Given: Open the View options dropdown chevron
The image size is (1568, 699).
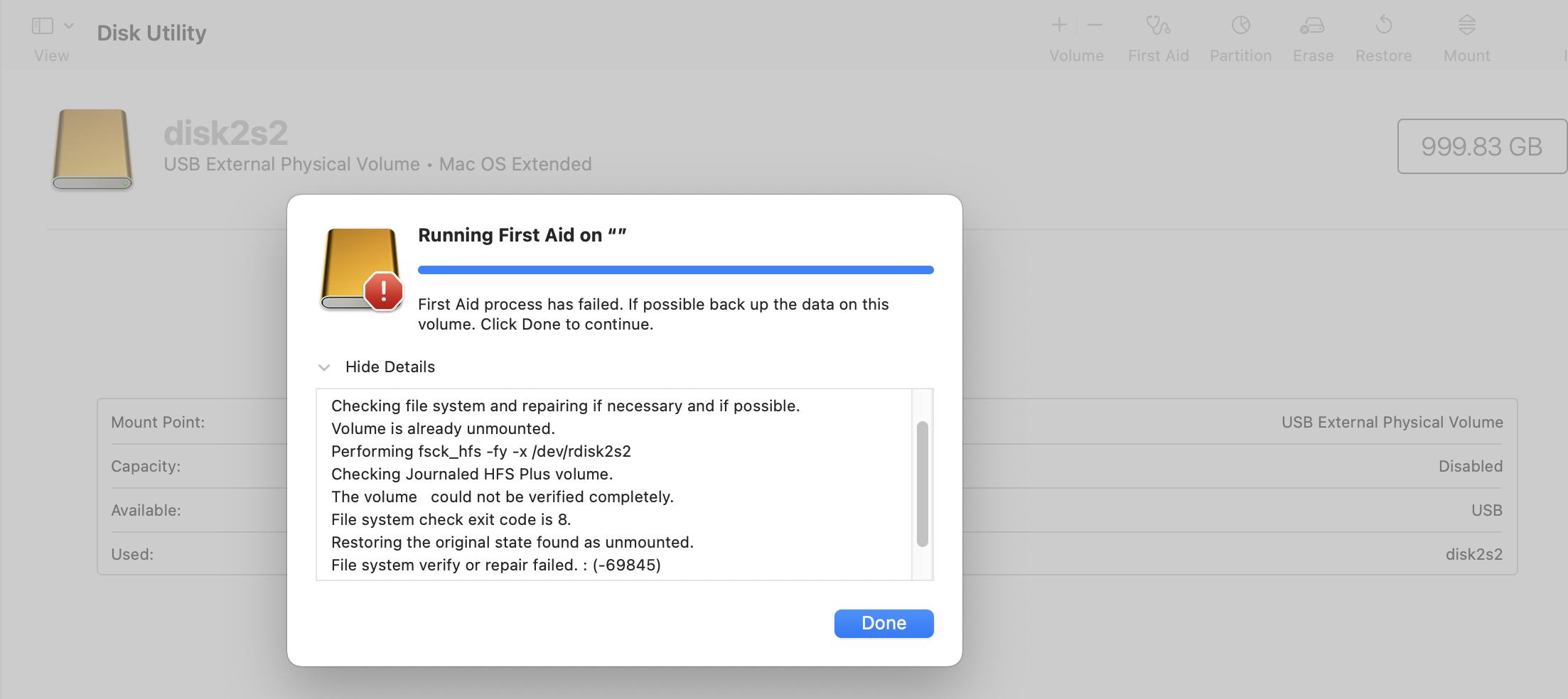Looking at the screenshot, I should point(69,26).
